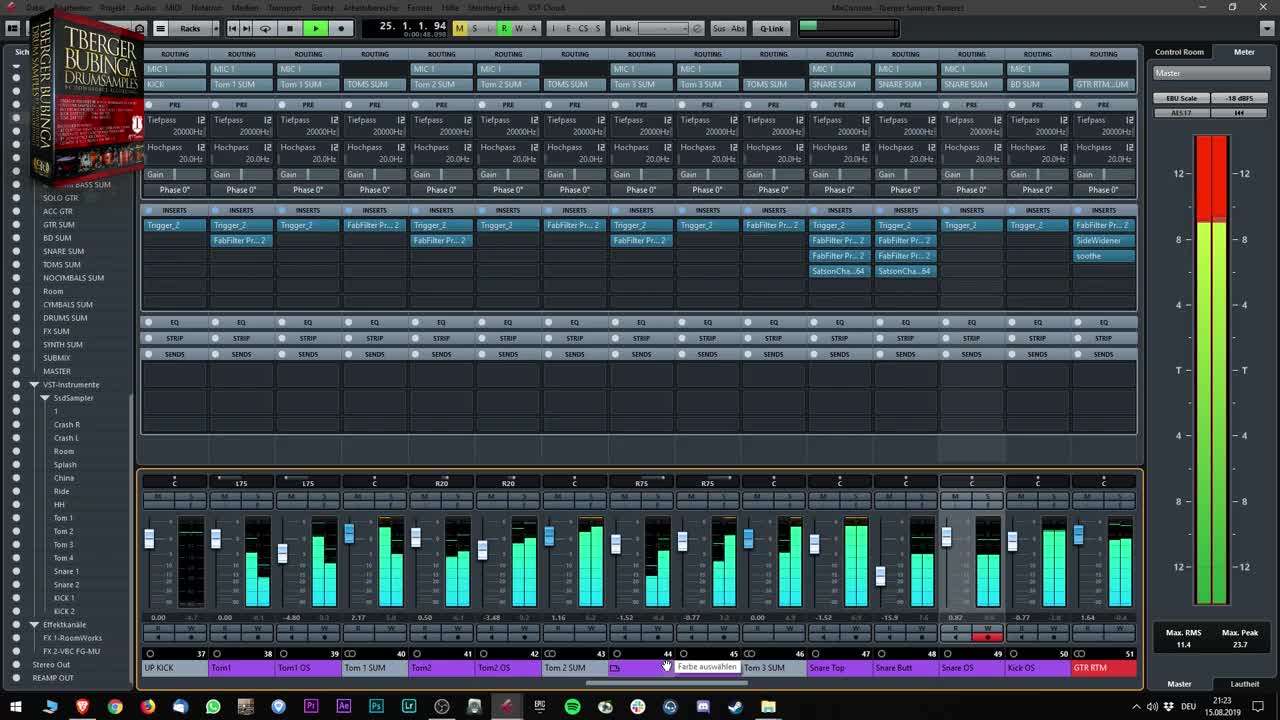
Task: Toggle visibility dot for SOLO GTR channel
Action: [16, 198]
